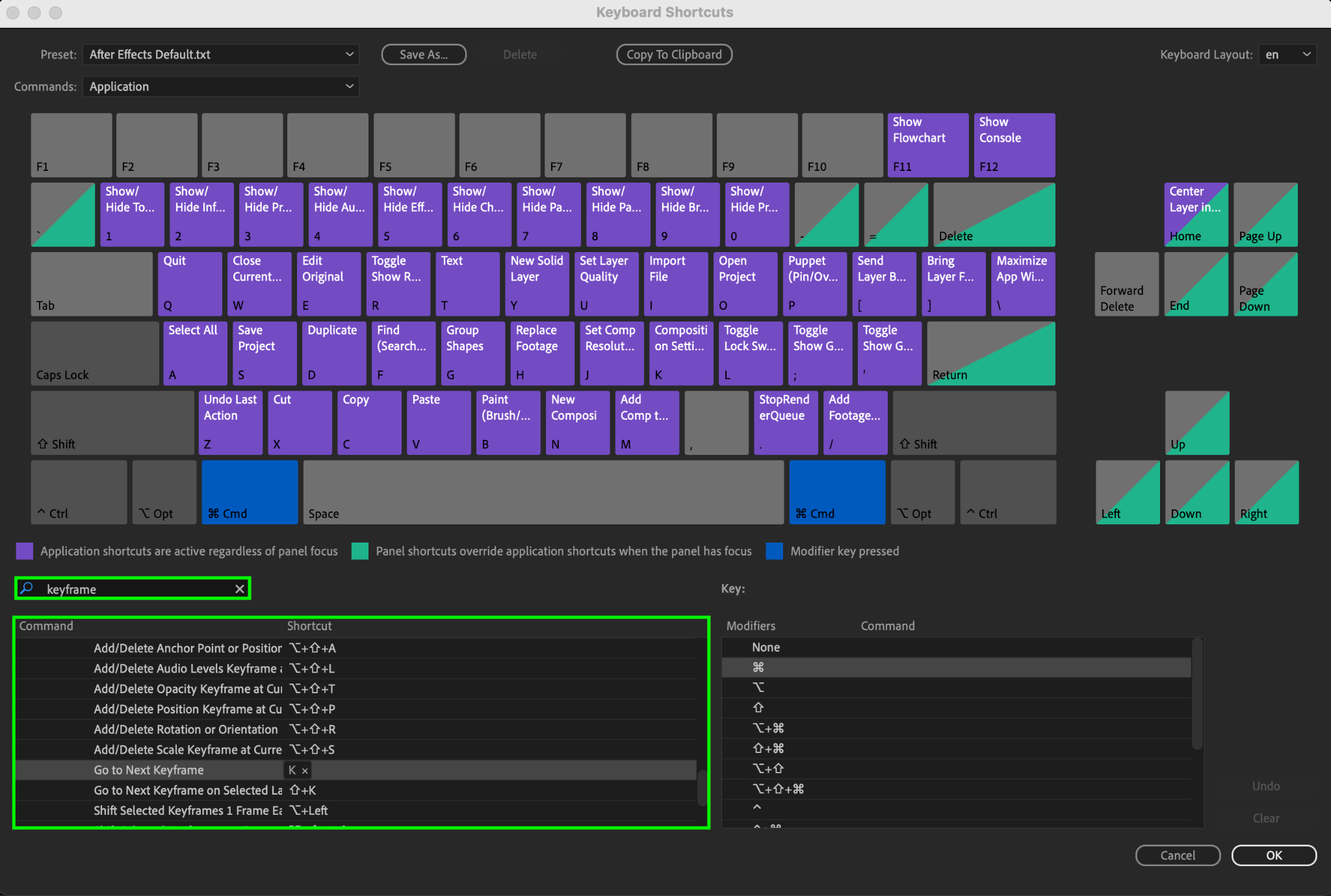Click the StopRenderQueue period key
The width and height of the screenshot is (1331, 896).
pos(785,422)
